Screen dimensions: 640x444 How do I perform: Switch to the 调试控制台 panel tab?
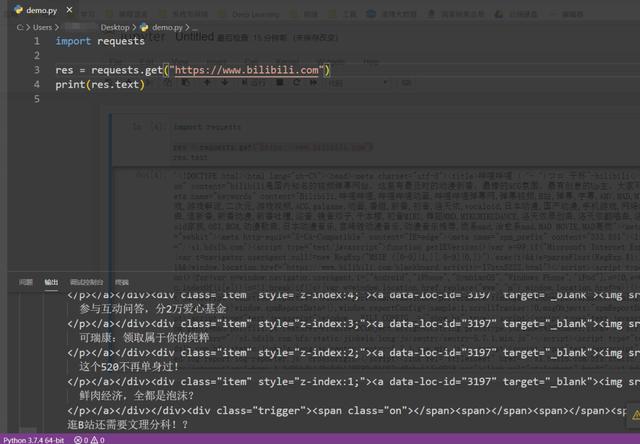(86, 282)
